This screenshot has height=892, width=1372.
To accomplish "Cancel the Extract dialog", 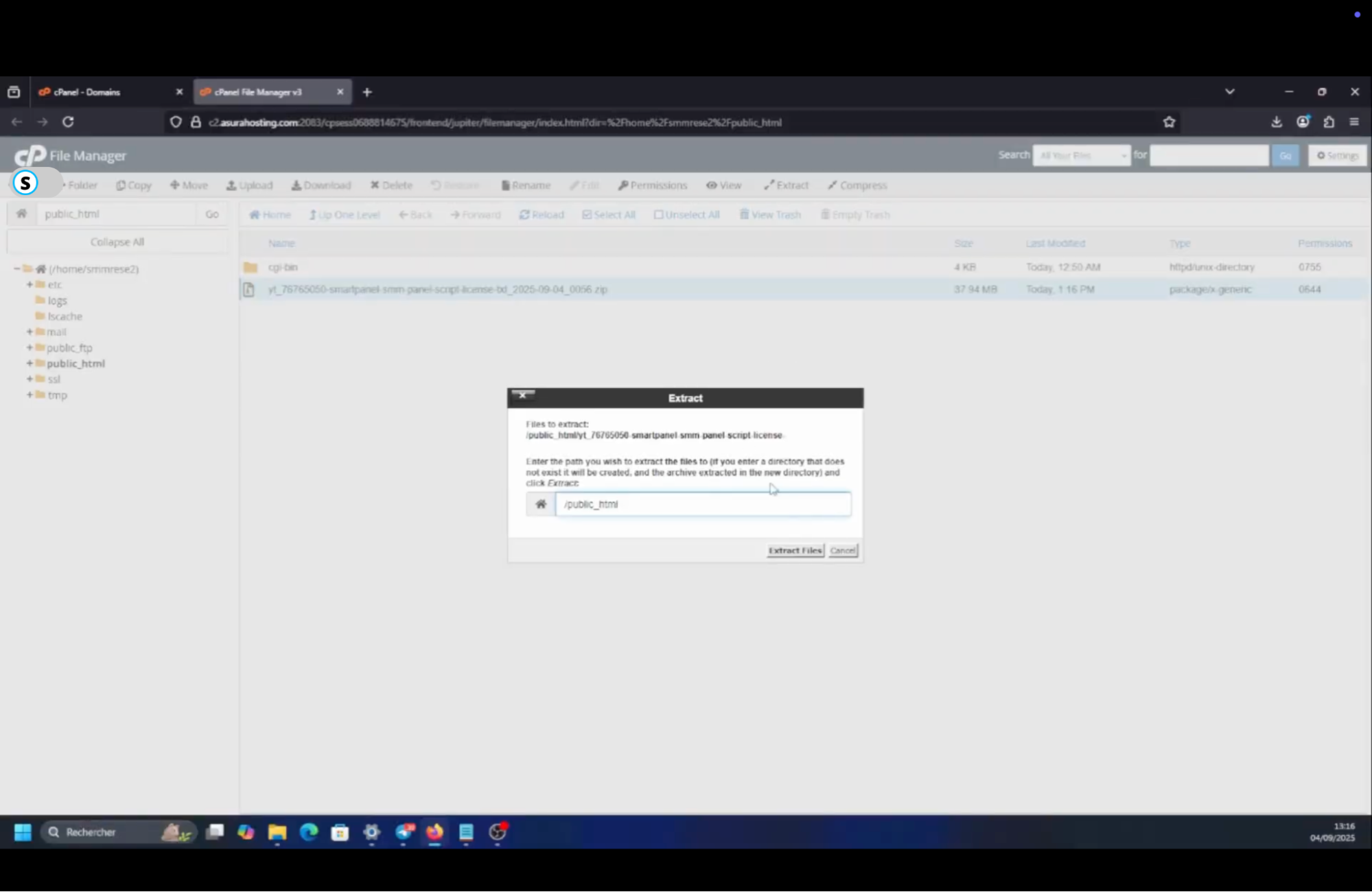I will (843, 550).
